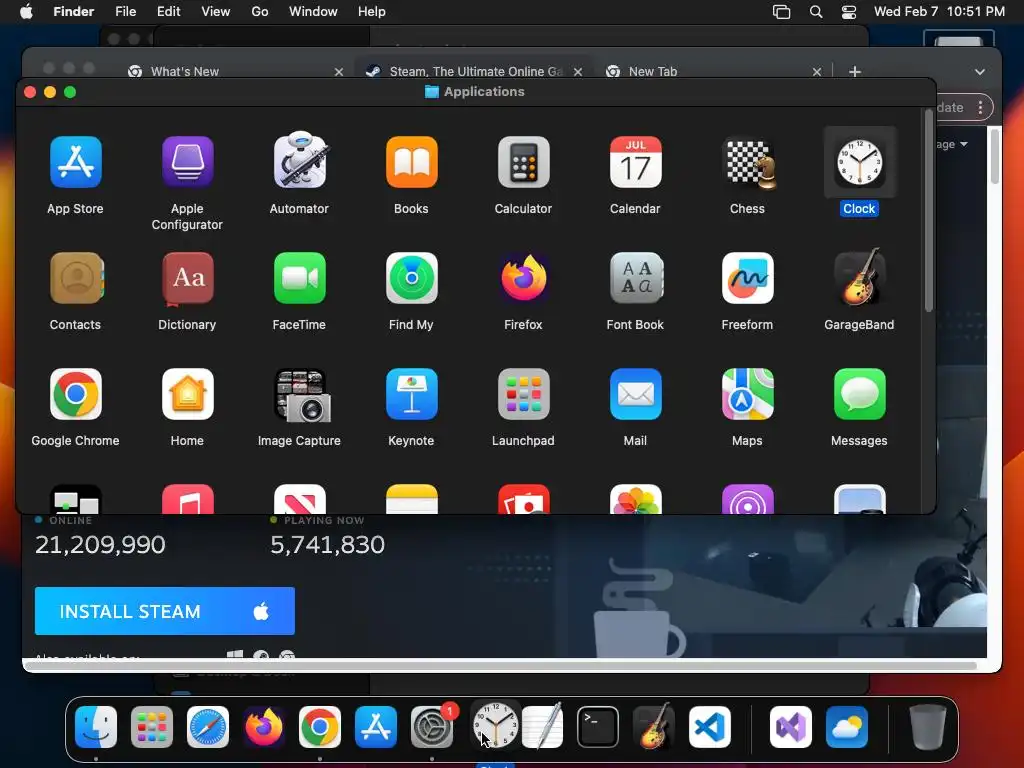The image size is (1024, 768).
Task: Open Spotlight search in menu bar
Action: coord(816,12)
